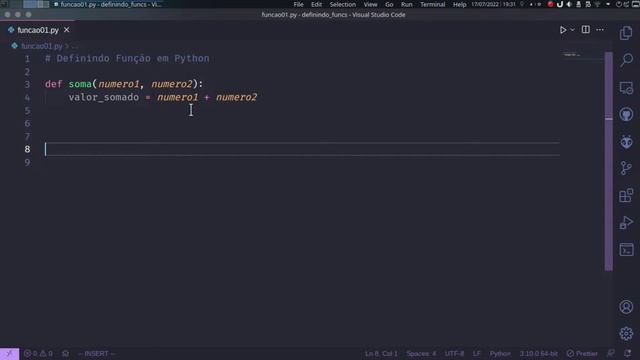Change end of line sequence LF

click(x=476, y=353)
